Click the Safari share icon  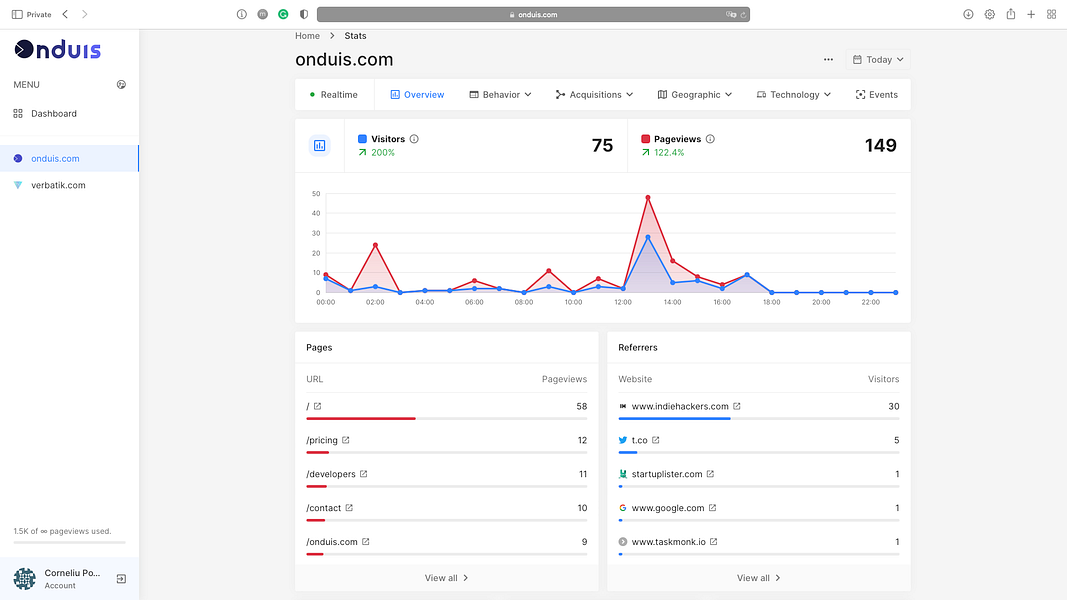click(x=1011, y=14)
